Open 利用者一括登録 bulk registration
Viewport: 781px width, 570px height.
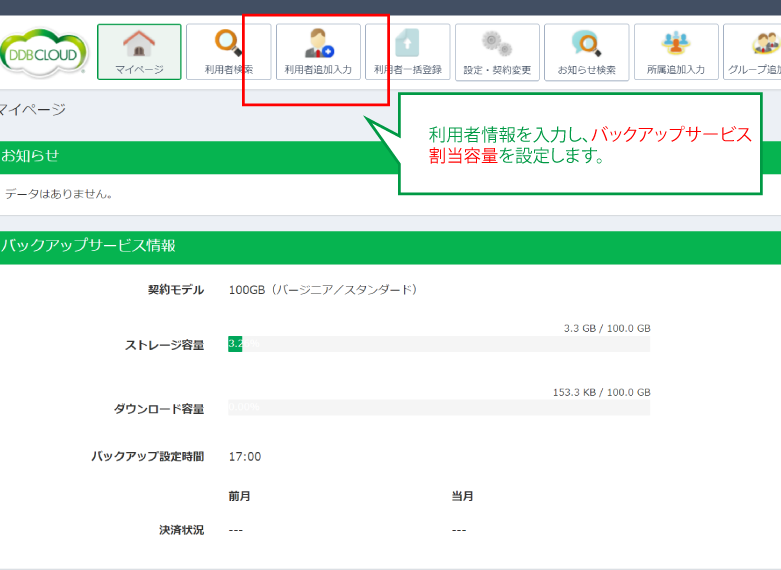[407, 52]
